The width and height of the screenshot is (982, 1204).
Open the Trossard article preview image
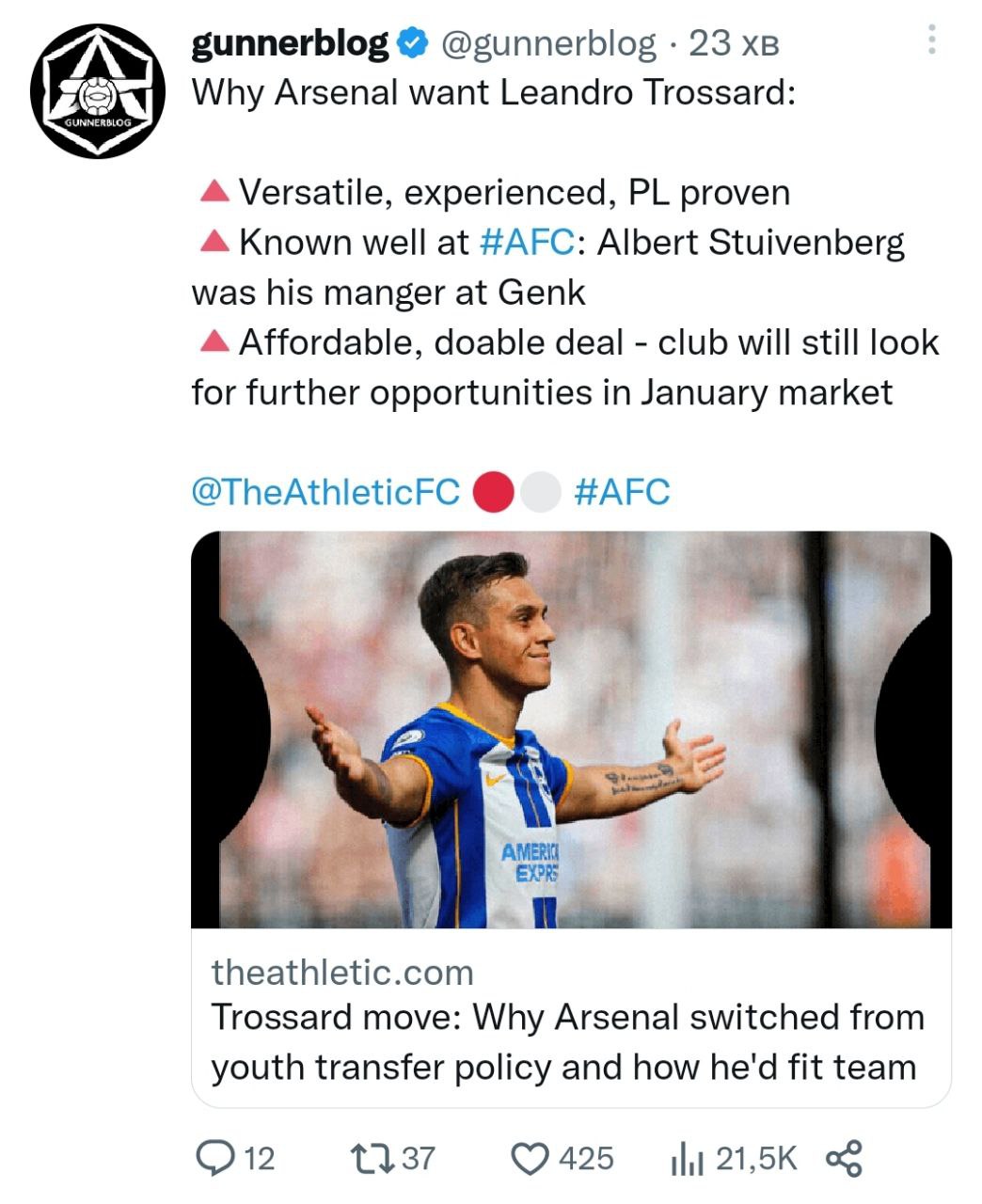click(571, 729)
